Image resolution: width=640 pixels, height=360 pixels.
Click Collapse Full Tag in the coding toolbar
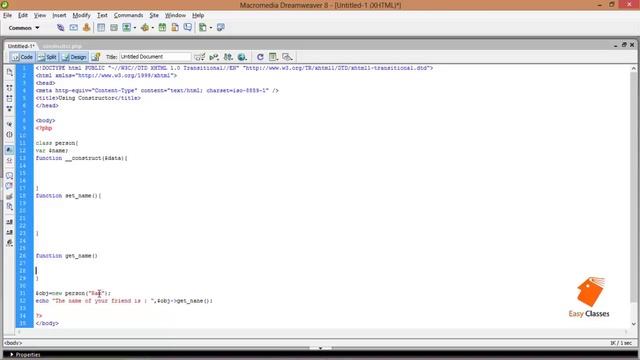[9, 88]
